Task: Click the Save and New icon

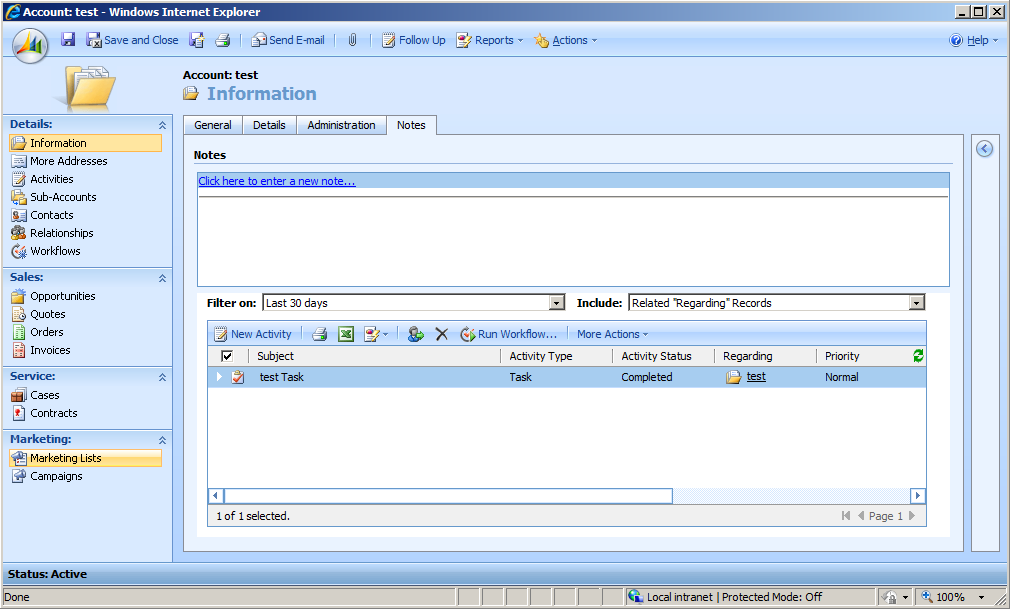Action: [197, 40]
